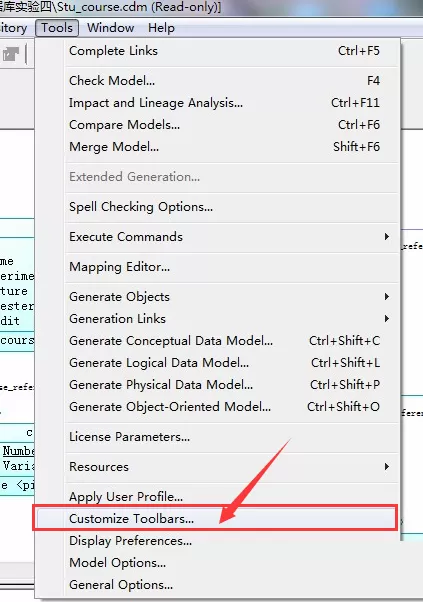Open the Window menu
This screenshot has width=423, height=602.
(111, 28)
